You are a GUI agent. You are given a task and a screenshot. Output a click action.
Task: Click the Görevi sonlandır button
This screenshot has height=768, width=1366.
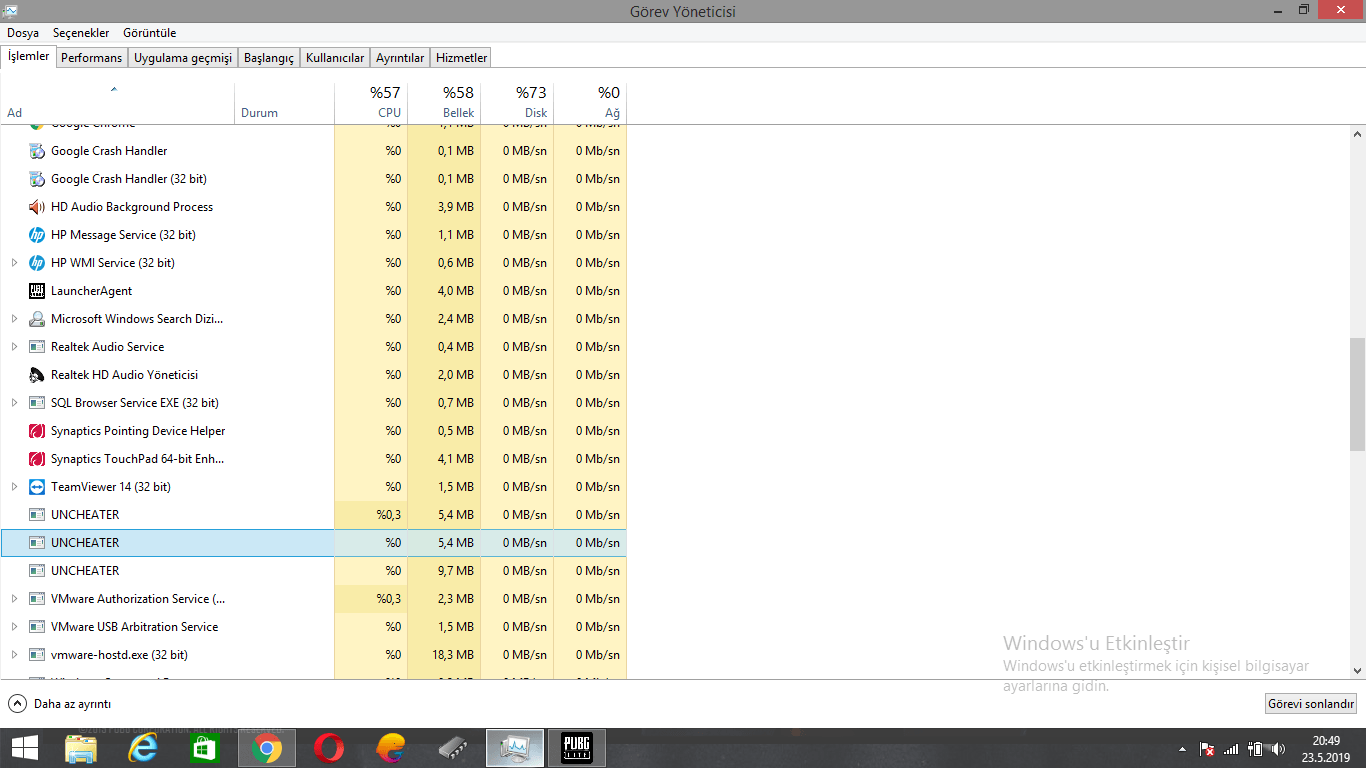pyautogui.click(x=1311, y=704)
